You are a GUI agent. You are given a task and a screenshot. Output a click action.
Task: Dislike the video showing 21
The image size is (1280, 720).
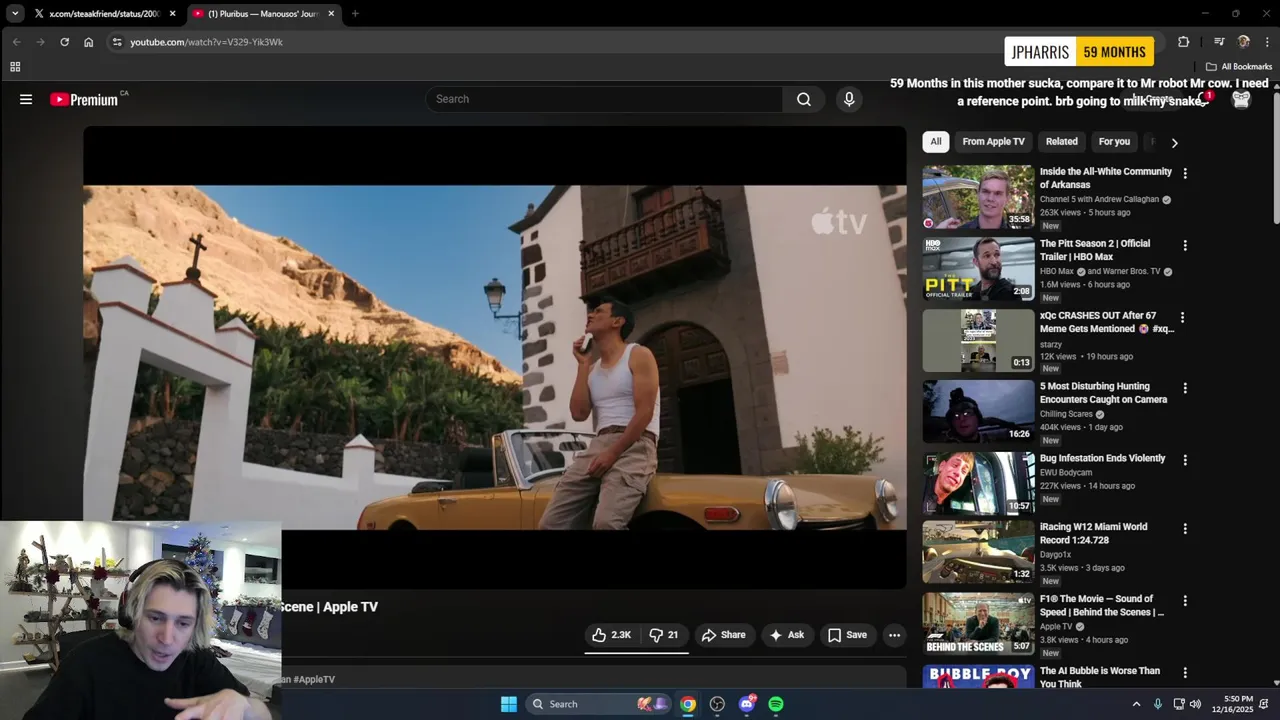(x=664, y=635)
